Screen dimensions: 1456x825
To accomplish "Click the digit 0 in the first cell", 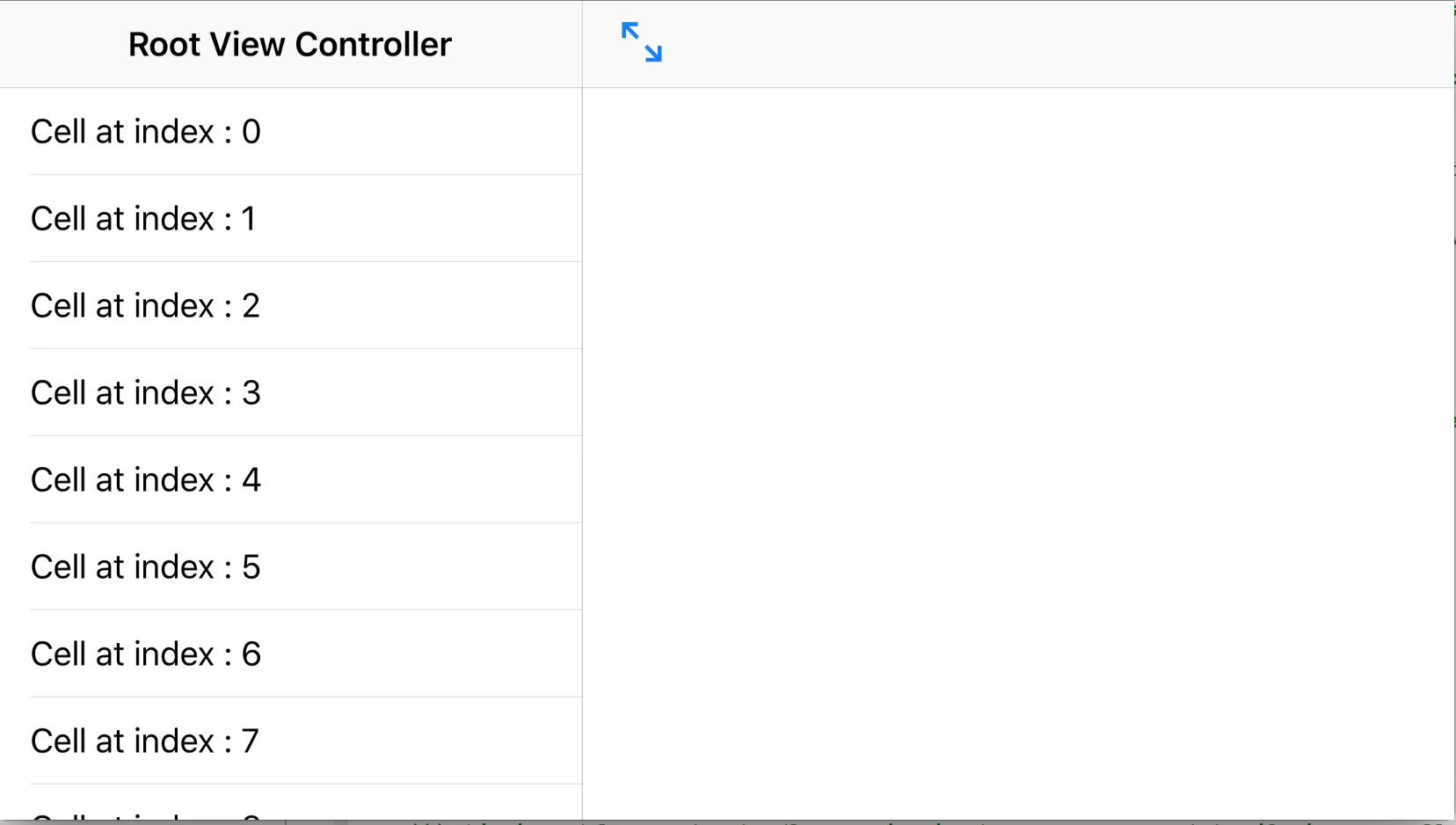I will (x=251, y=132).
